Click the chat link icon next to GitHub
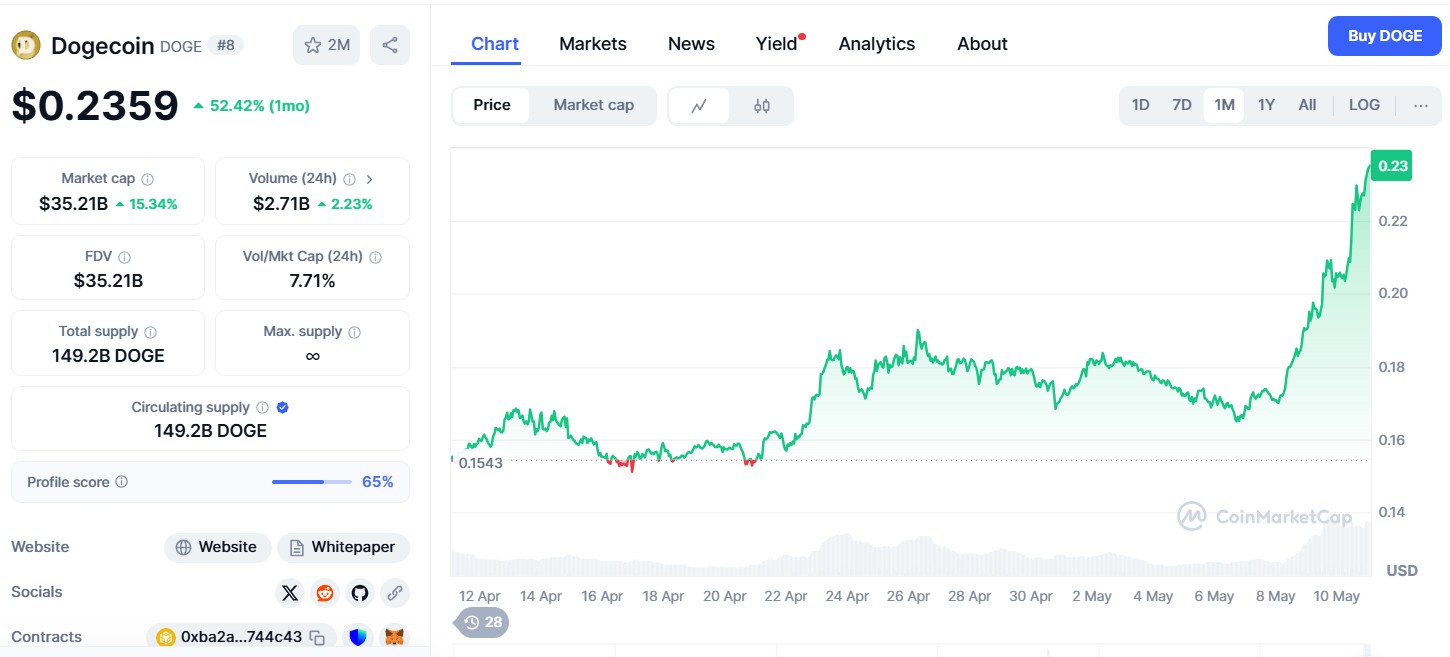The image size is (1450, 657). pyautogui.click(x=394, y=592)
